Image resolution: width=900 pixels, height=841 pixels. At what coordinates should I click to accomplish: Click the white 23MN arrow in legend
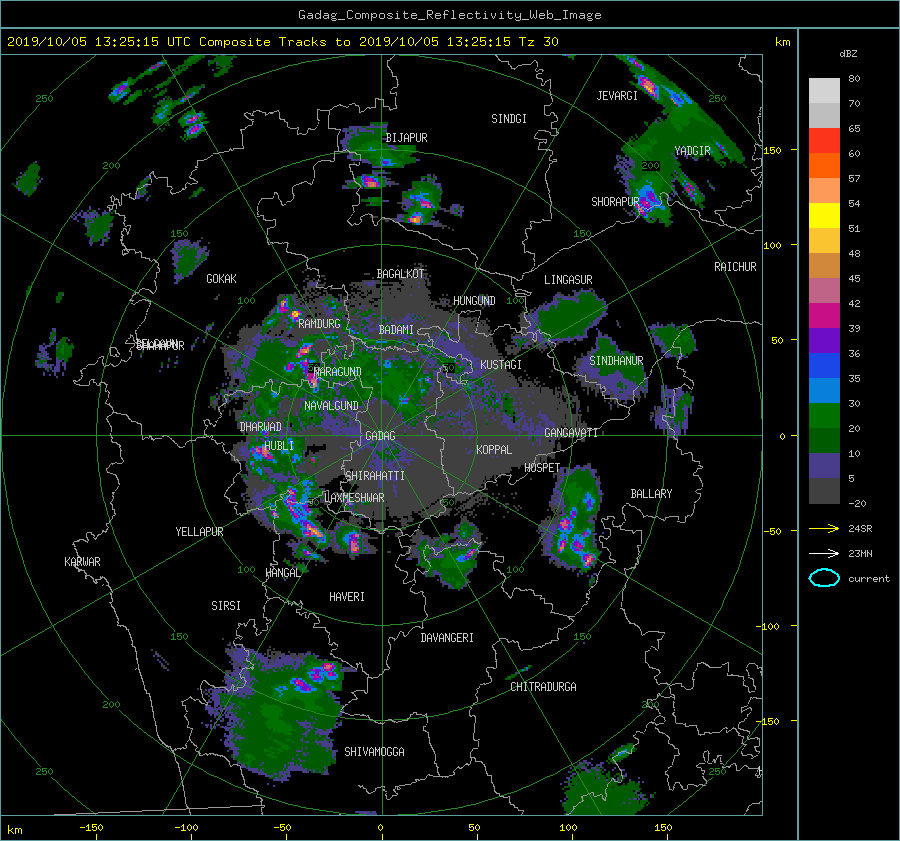(824, 553)
